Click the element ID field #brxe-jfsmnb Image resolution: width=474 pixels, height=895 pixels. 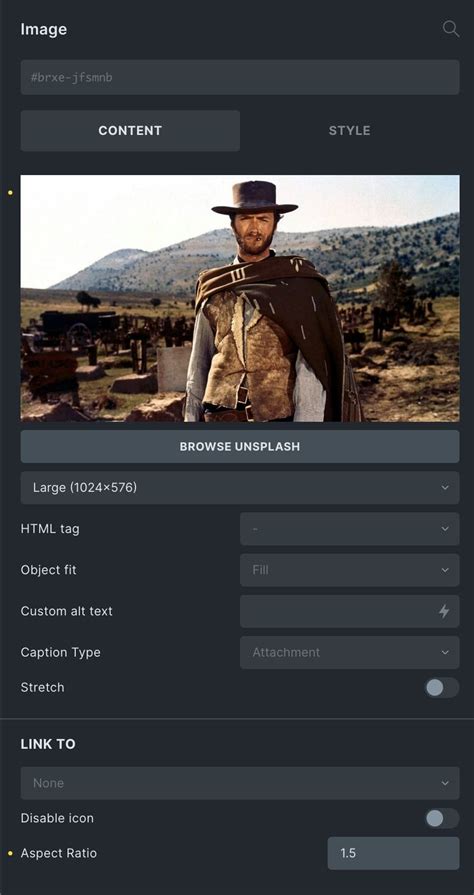(x=240, y=77)
